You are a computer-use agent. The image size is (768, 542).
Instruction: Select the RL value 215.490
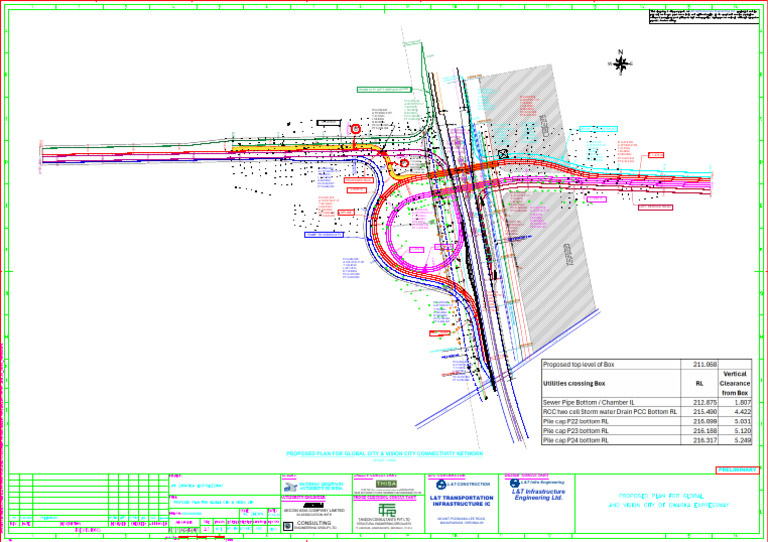705,412
